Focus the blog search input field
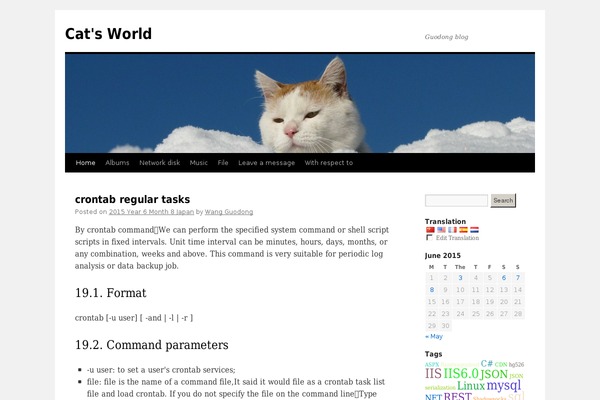Image resolution: width=600 pixels, height=400 pixels. [x=456, y=200]
